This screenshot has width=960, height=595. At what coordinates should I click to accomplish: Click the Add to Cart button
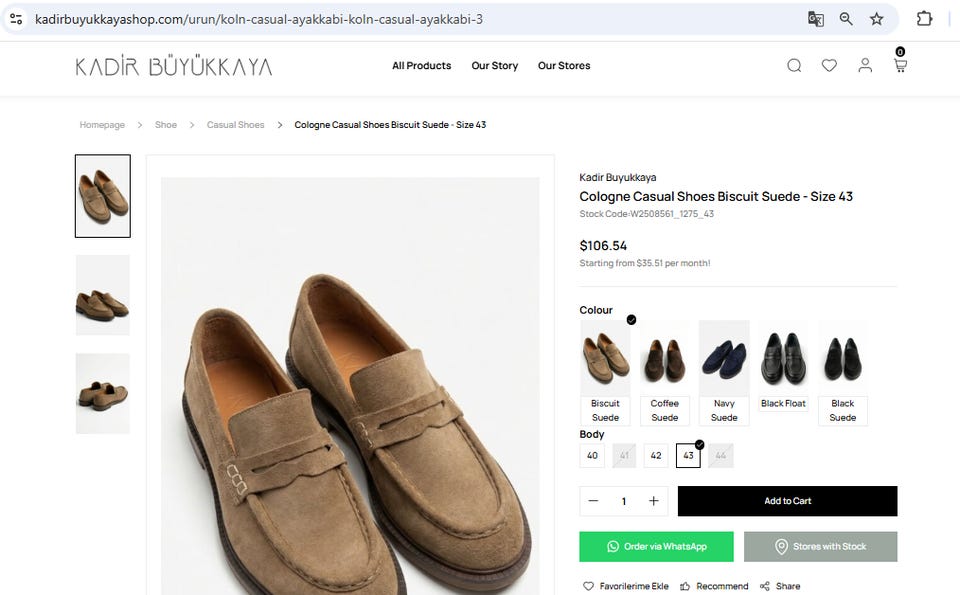click(787, 501)
